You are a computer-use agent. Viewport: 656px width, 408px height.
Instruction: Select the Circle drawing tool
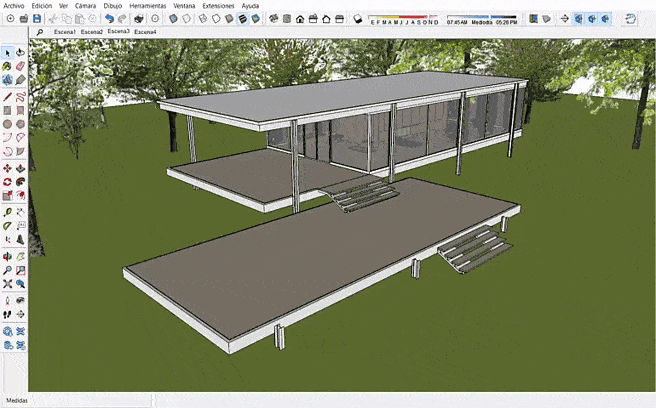click(x=7, y=124)
